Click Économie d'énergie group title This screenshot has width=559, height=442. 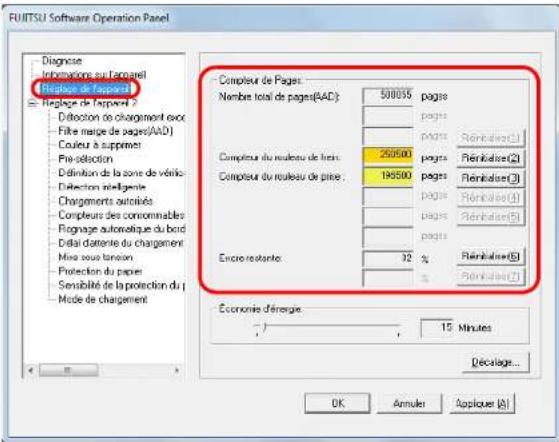tap(260, 309)
